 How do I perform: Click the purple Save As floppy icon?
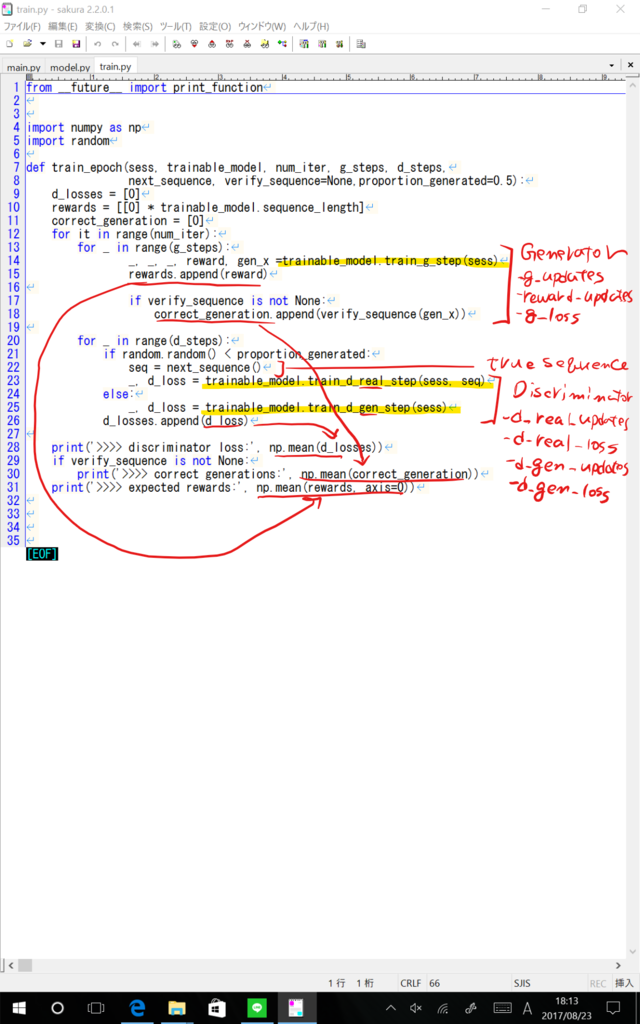[76, 44]
